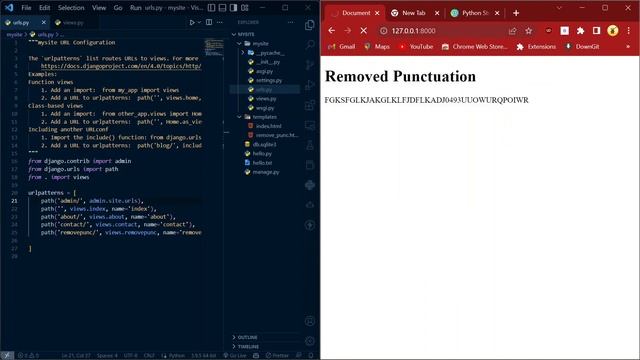This screenshot has height=360, width=640.
Task: Open errors and warnings in status bar
Action: [x=28, y=356]
